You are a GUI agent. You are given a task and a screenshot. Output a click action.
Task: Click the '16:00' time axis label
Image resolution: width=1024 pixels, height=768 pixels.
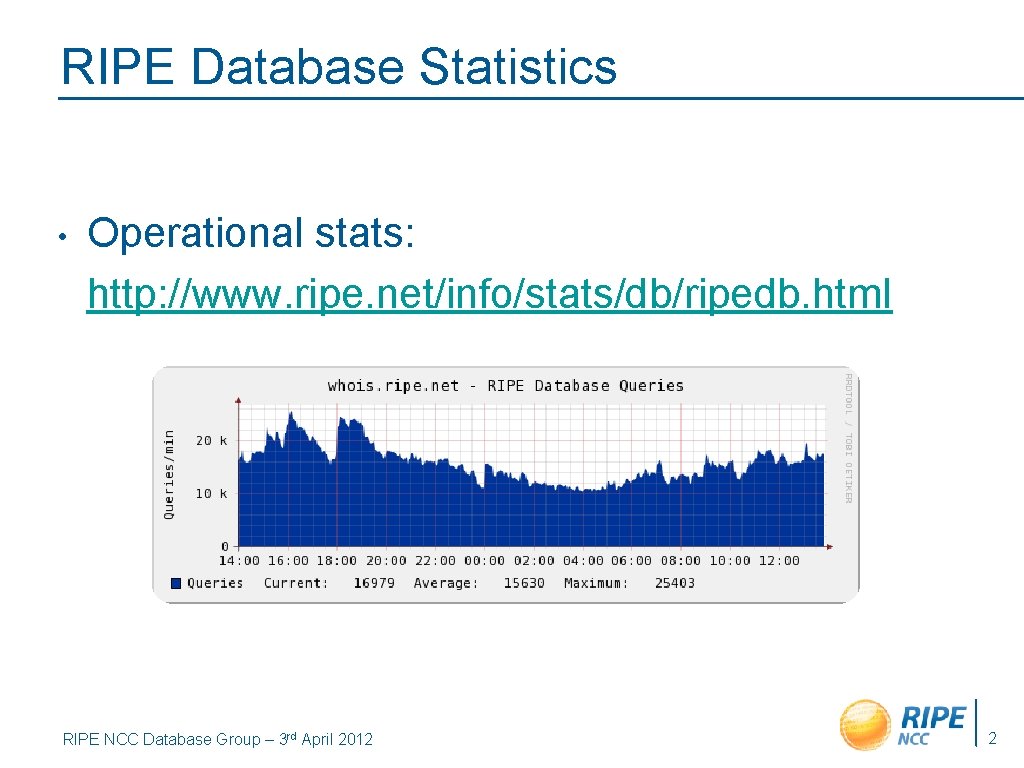tap(288, 561)
